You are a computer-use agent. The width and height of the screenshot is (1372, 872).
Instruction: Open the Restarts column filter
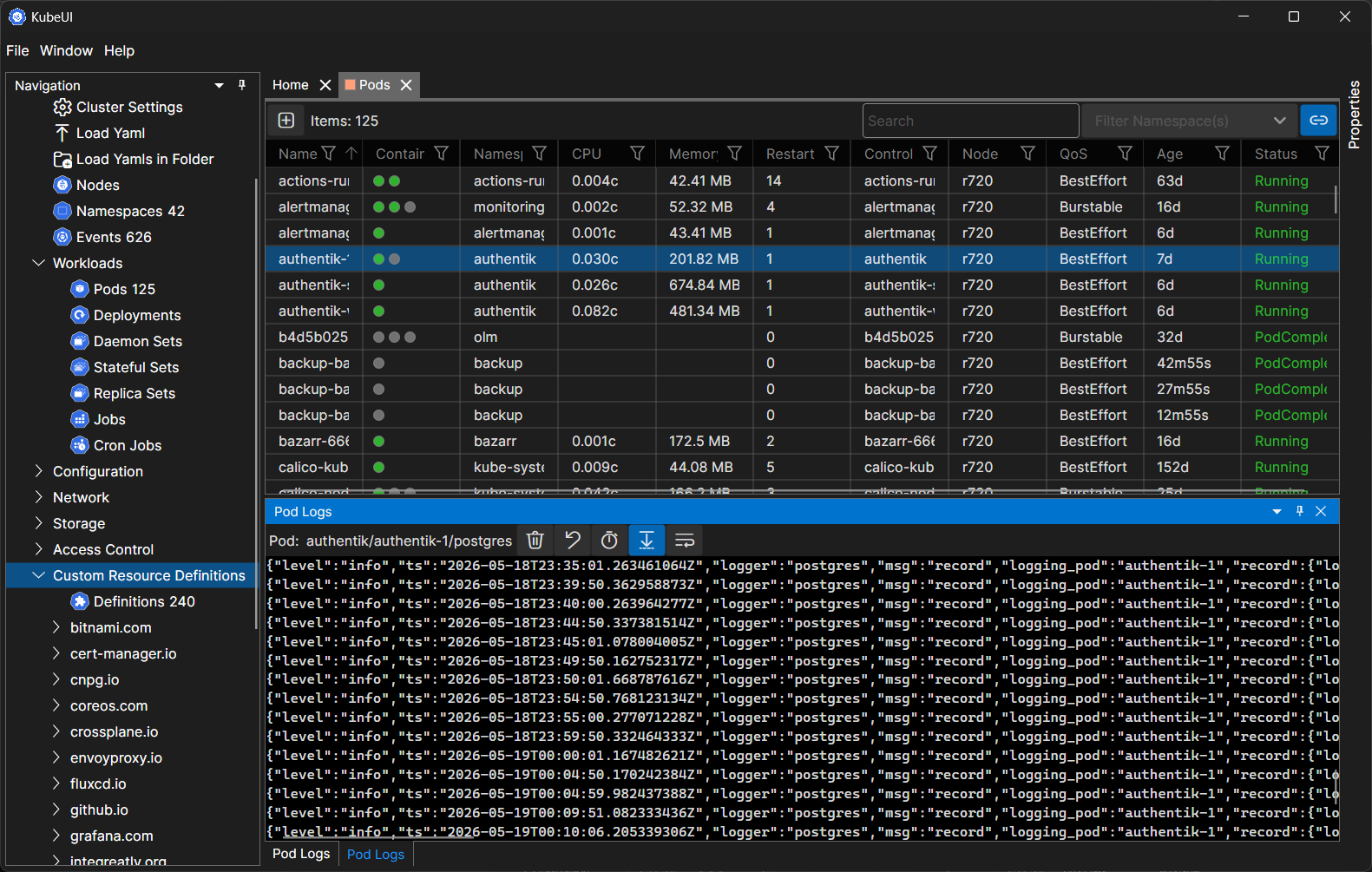[832, 154]
